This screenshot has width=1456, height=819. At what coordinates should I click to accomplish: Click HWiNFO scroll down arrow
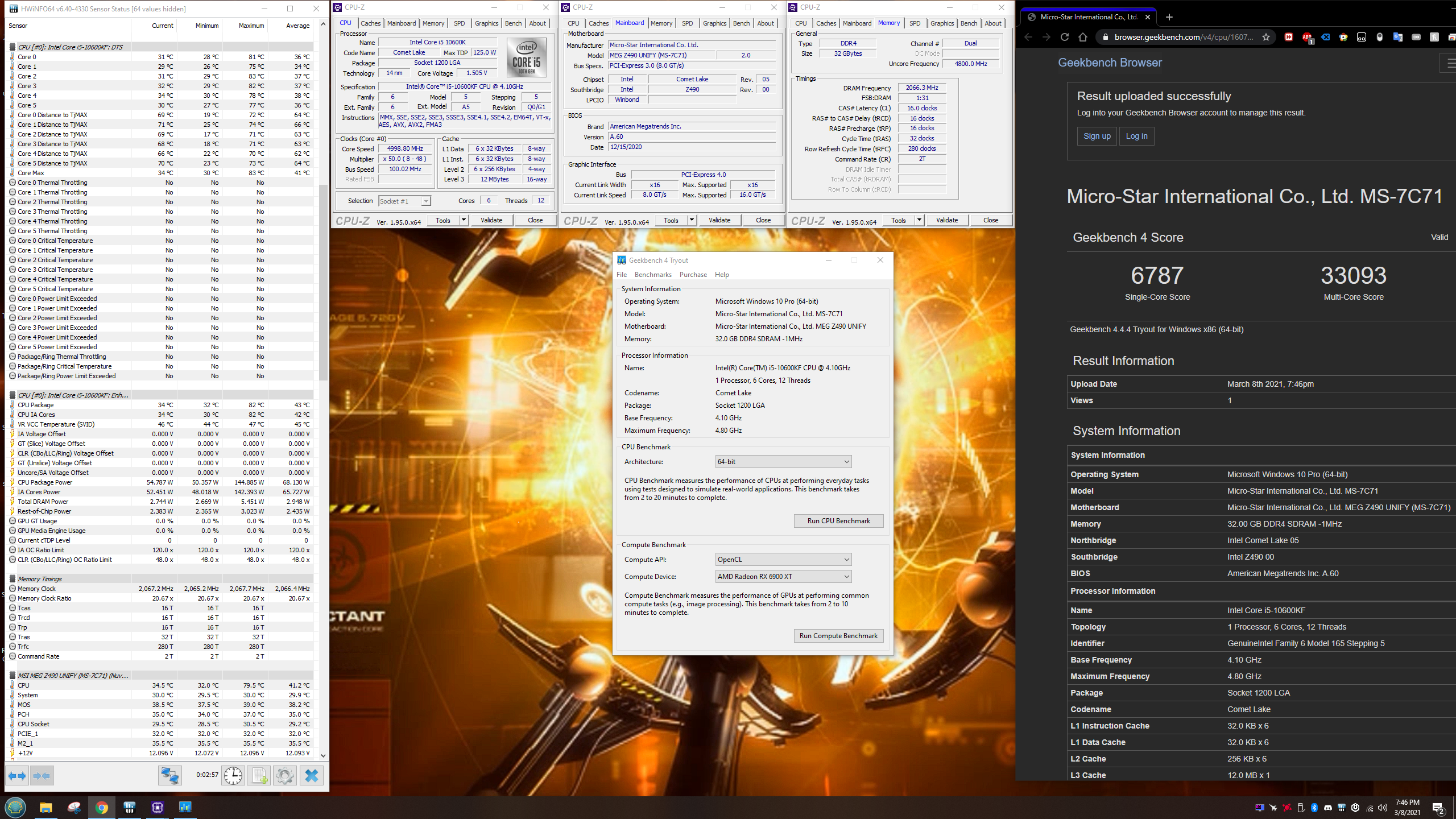point(323,755)
